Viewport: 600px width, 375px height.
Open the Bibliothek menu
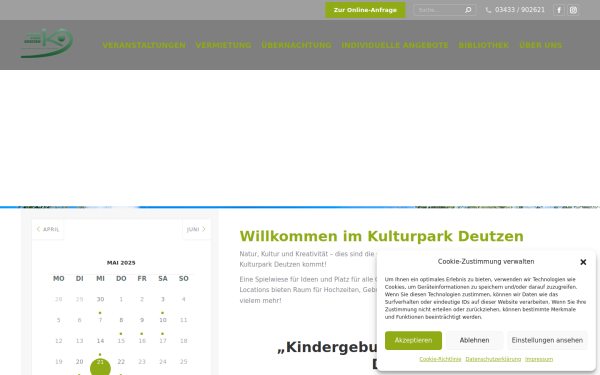(x=484, y=45)
